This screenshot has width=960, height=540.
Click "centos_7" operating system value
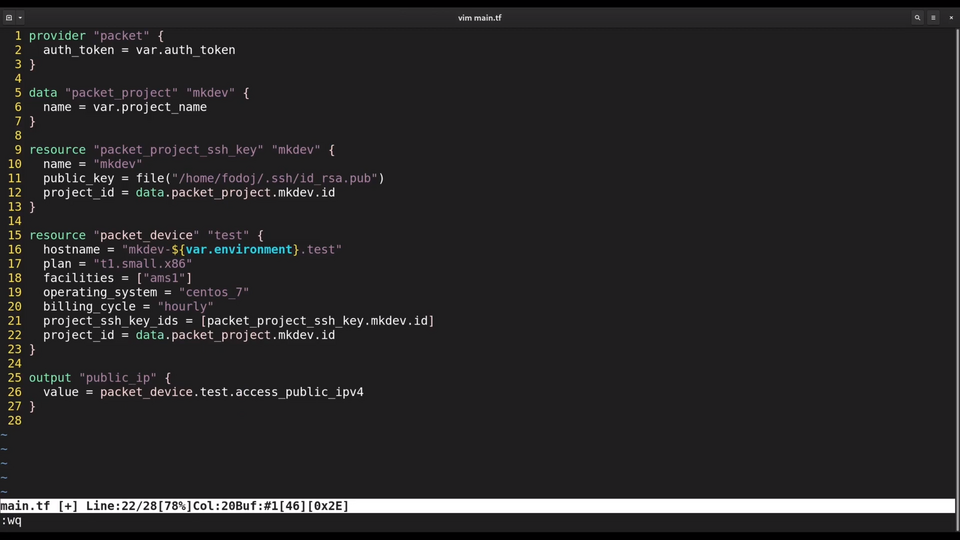click(x=214, y=293)
